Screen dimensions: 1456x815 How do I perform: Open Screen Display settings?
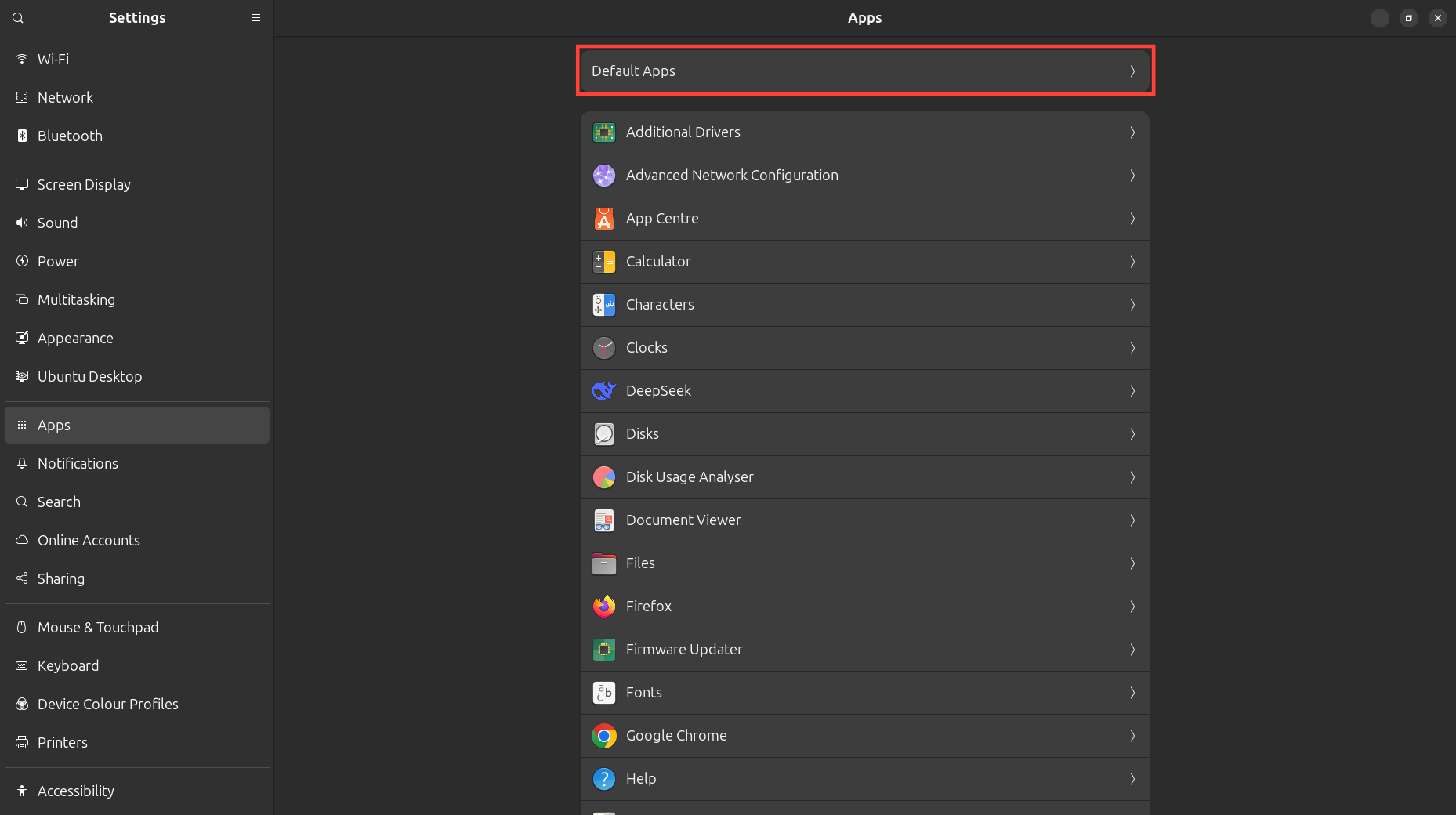coord(137,185)
